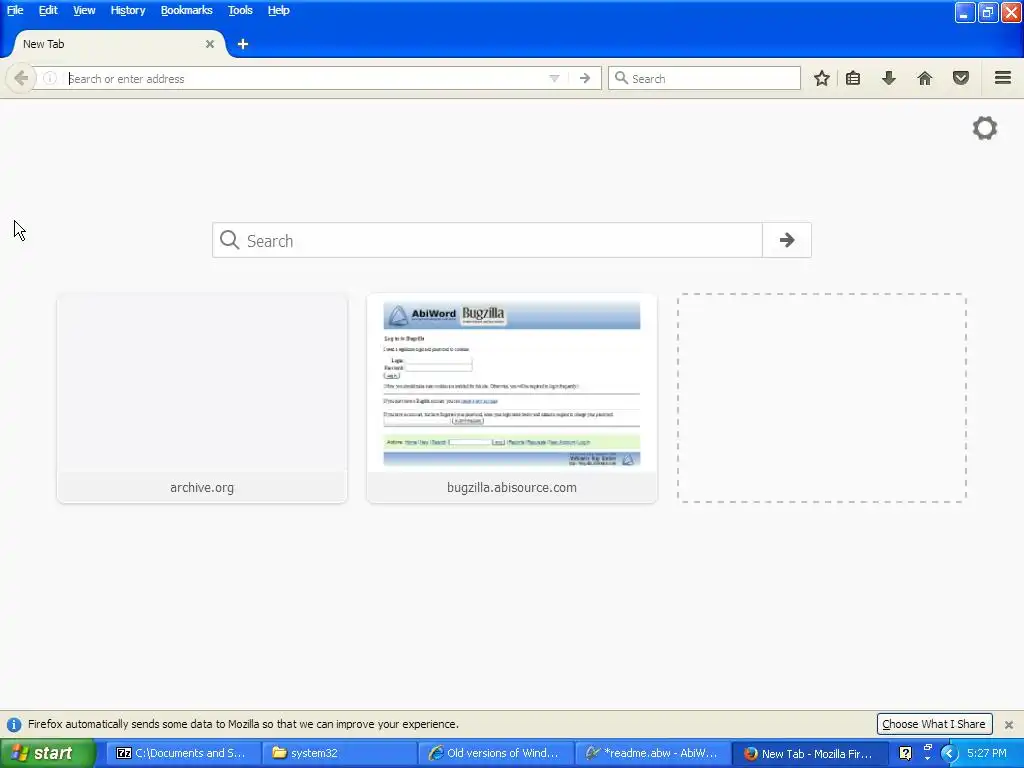Click the toolbar search magnifier icon
The height and width of the screenshot is (768, 1024).
[x=621, y=78]
